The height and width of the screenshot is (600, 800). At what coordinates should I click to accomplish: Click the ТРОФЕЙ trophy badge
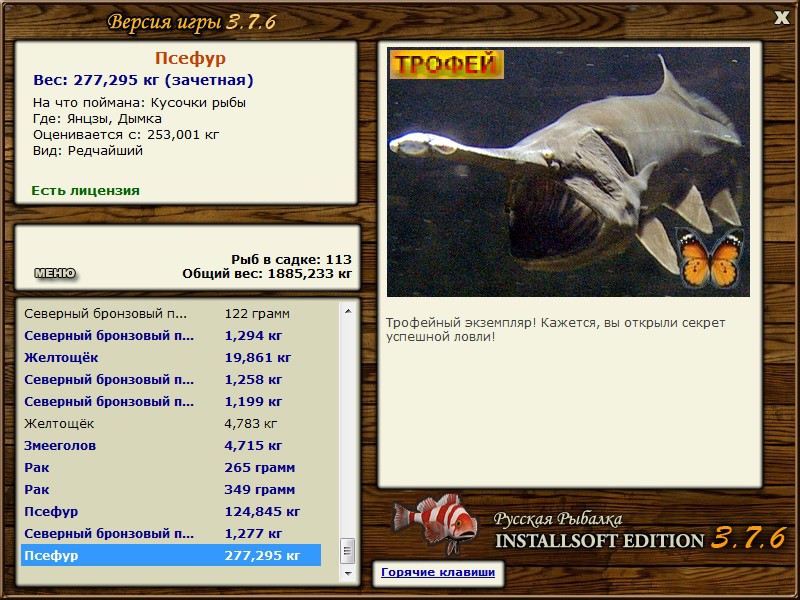446,64
